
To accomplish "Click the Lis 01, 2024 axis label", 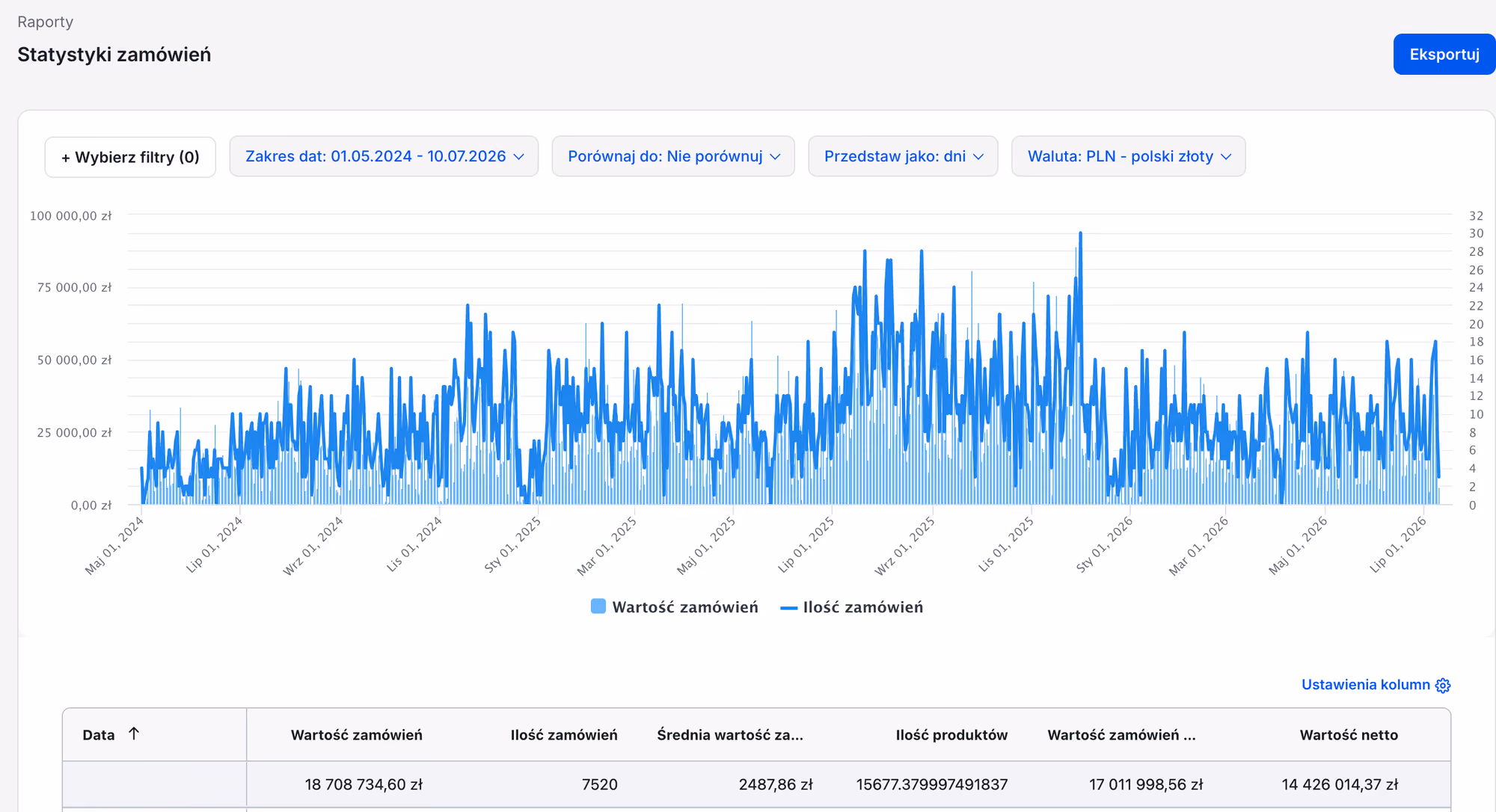I will 414,545.
